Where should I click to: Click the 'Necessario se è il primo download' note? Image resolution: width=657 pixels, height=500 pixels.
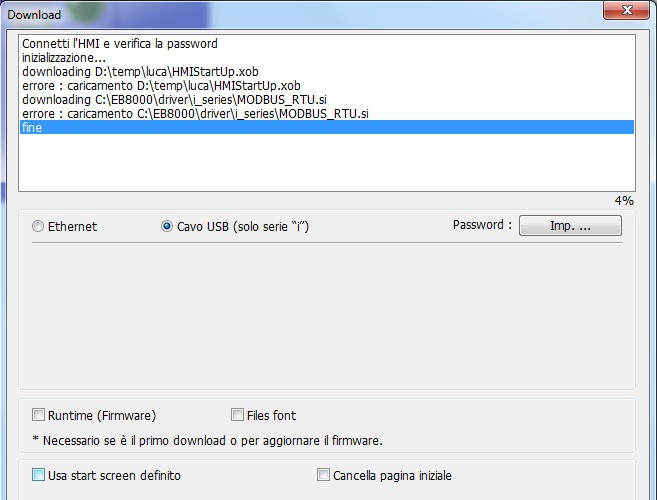click(x=207, y=440)
